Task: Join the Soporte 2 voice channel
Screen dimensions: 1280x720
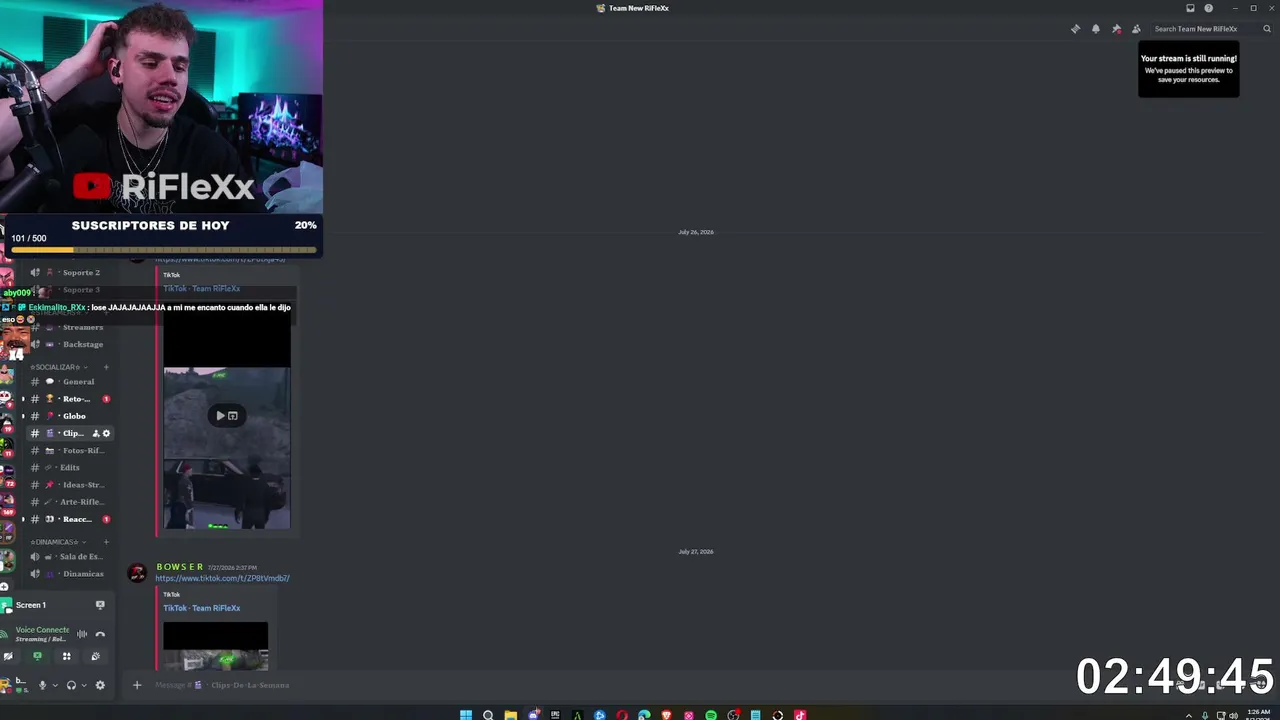Action: [x=73, y=272]
